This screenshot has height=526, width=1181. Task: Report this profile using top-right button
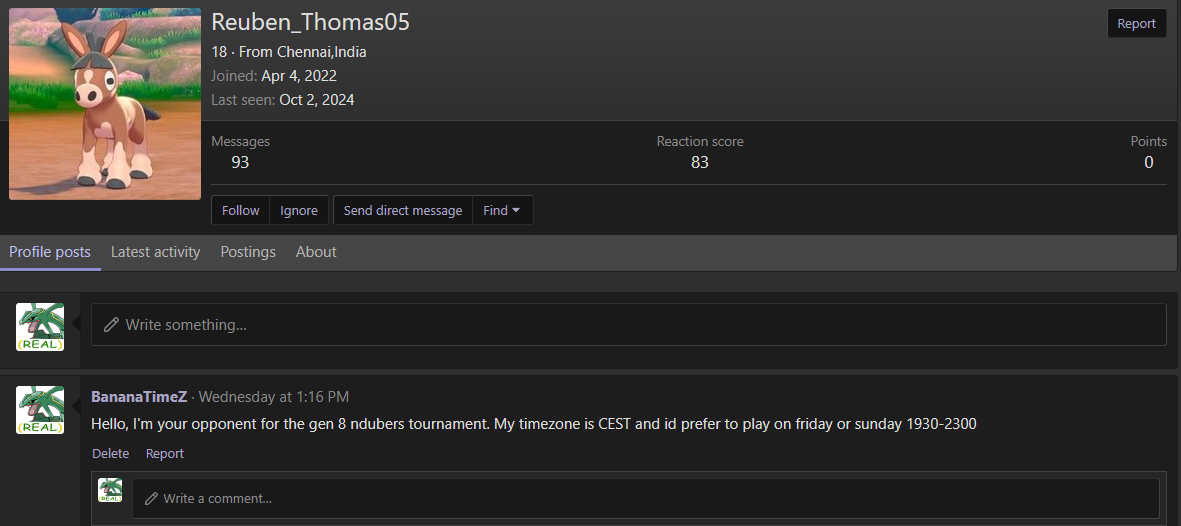(1136, 24)
